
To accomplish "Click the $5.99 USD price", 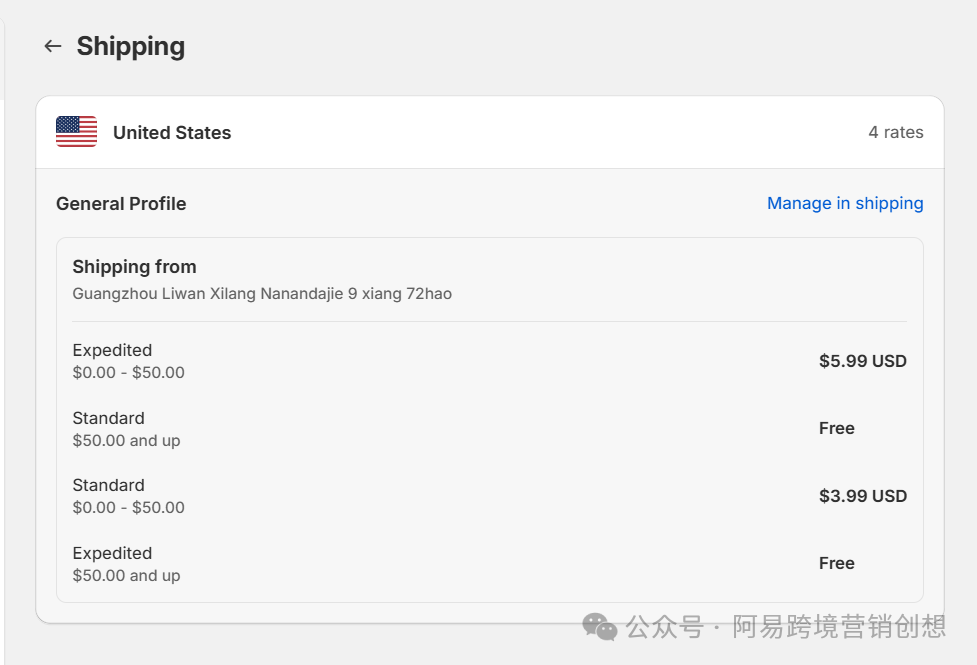I will (x=862, y=361).
